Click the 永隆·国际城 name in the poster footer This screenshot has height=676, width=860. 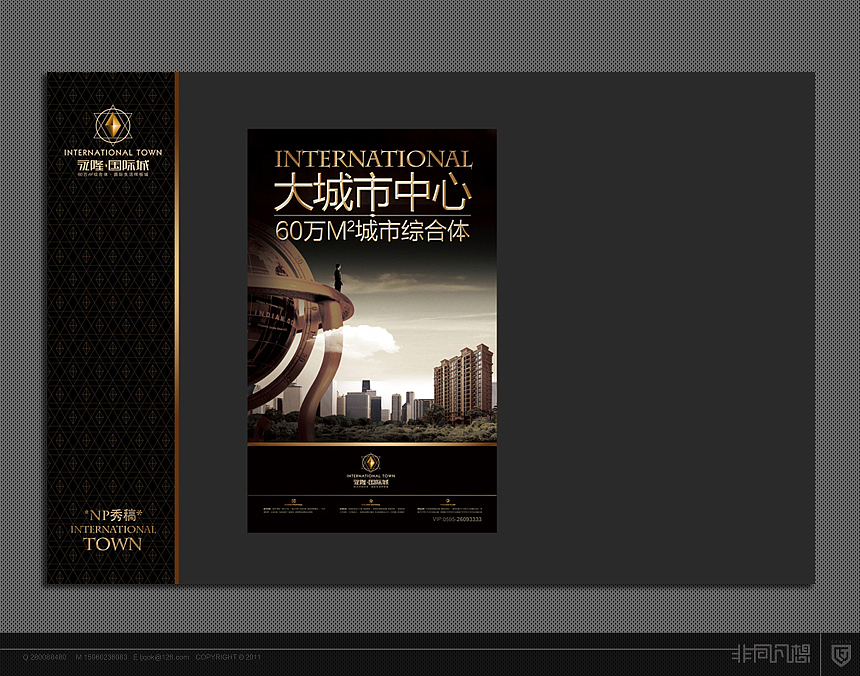[x=371, y=483]
